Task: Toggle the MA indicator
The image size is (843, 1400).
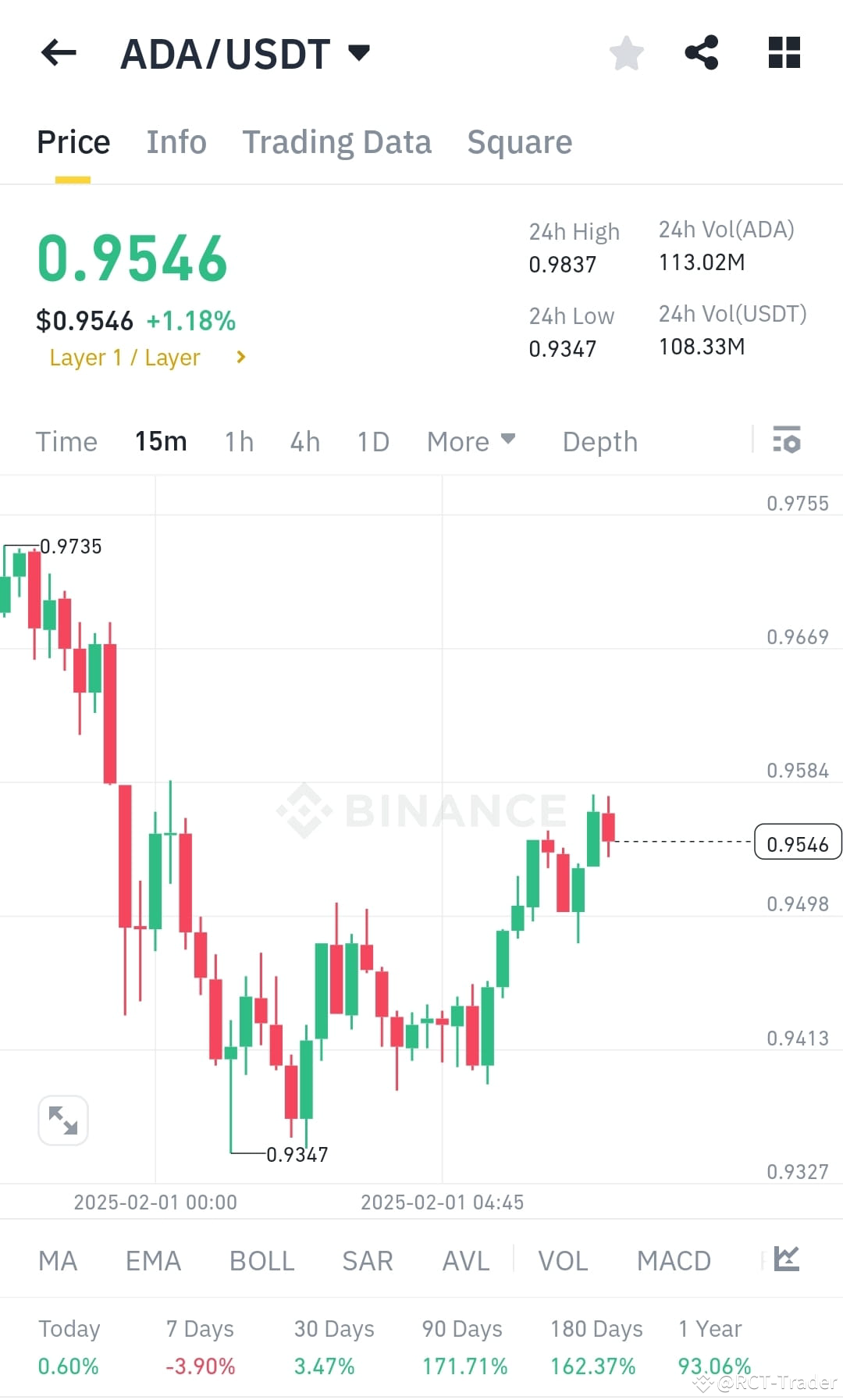Action: [x=58, y=1259]
